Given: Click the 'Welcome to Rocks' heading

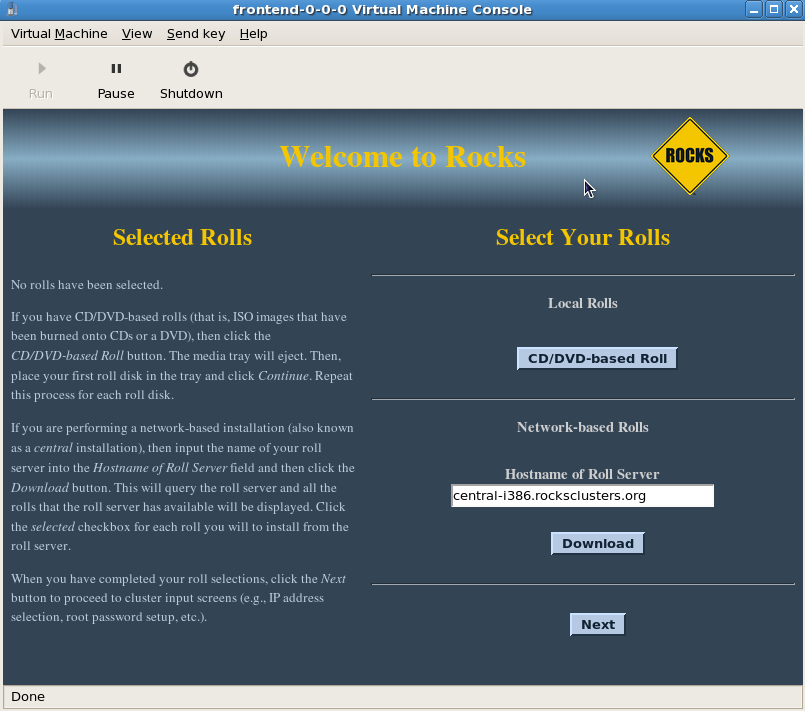Looking at the screenshot, I should click(x=402, y=157).
